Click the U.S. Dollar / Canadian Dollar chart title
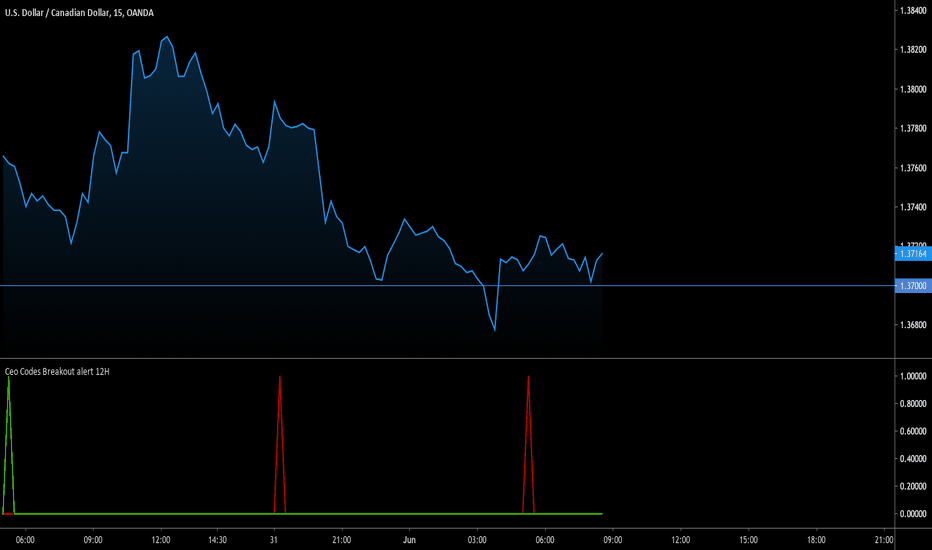The height and width of the screenshot is (550, 932). [x=79, y=12]
